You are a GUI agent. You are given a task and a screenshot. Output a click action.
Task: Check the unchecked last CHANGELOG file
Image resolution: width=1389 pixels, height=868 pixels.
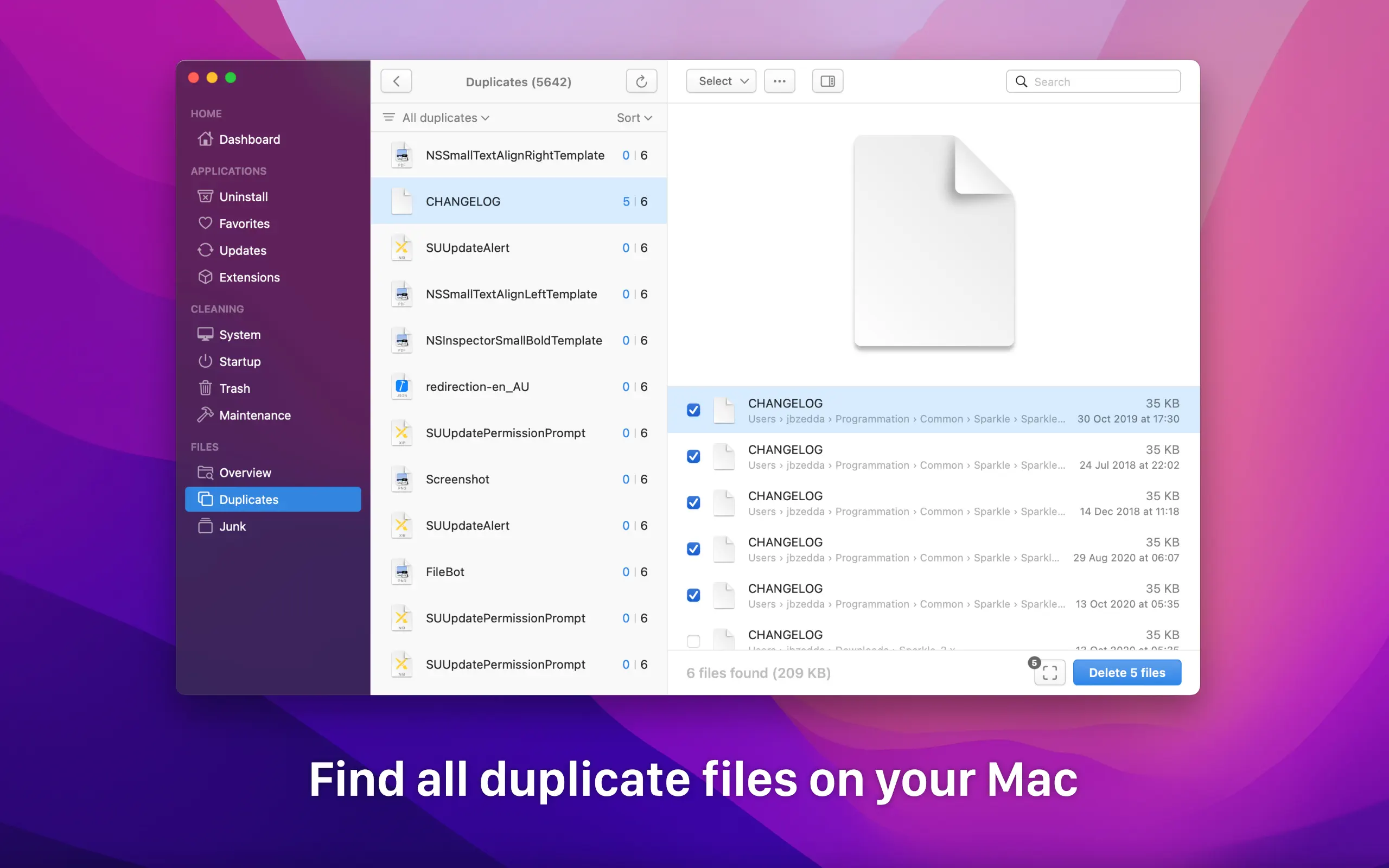[693, 641]
